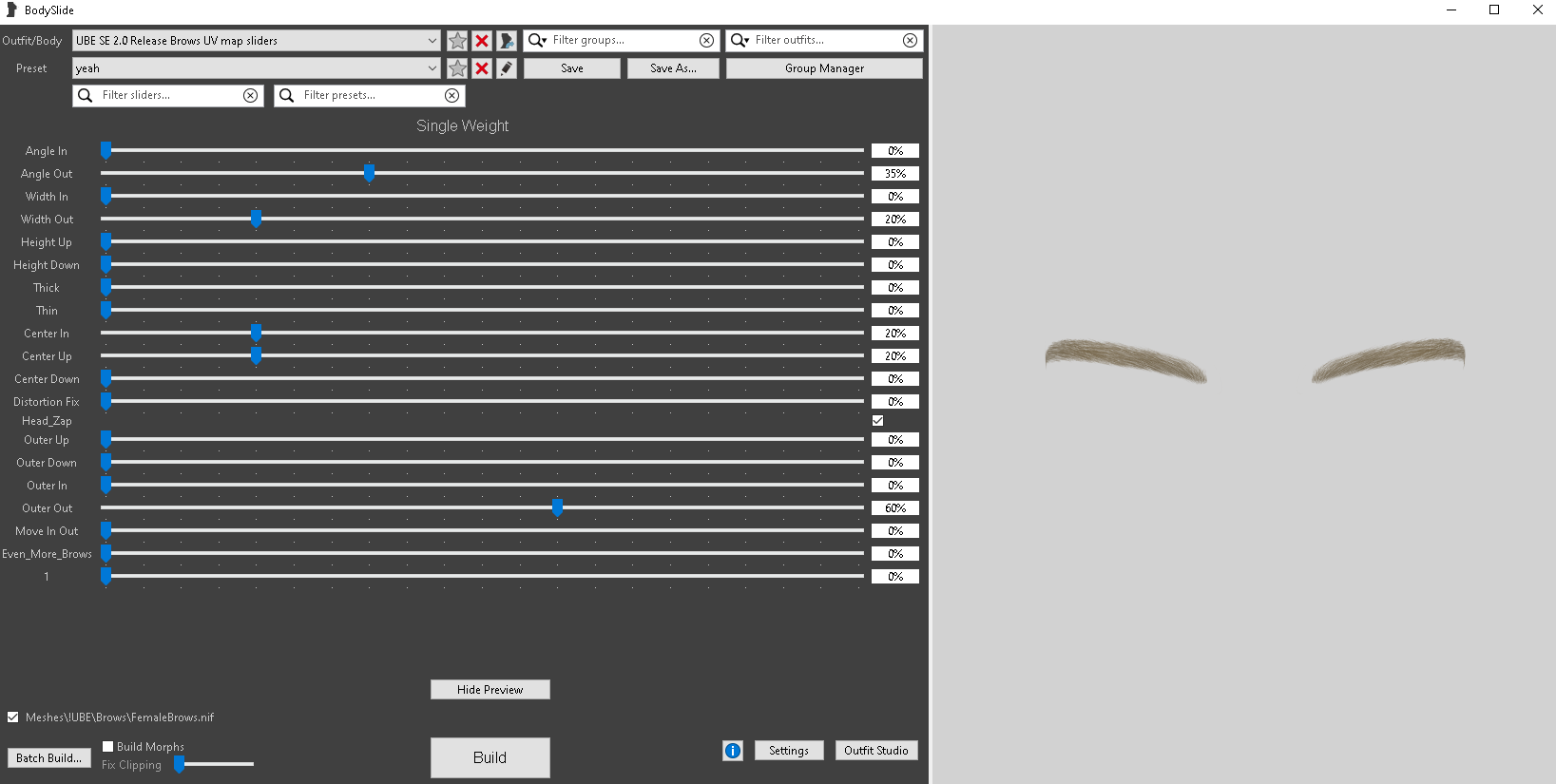Expand the Outfit/Body dropdown list

432,41
